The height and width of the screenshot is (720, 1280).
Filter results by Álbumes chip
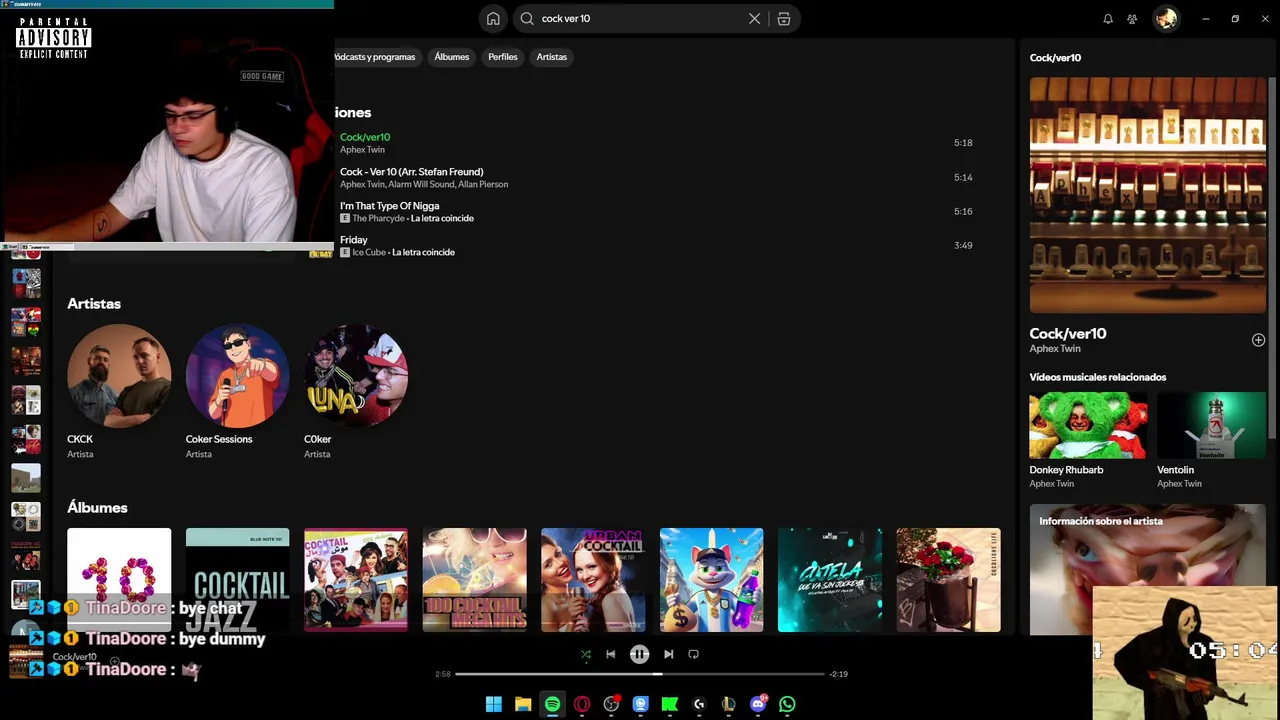pyautogui.click(x=451, y=57)
